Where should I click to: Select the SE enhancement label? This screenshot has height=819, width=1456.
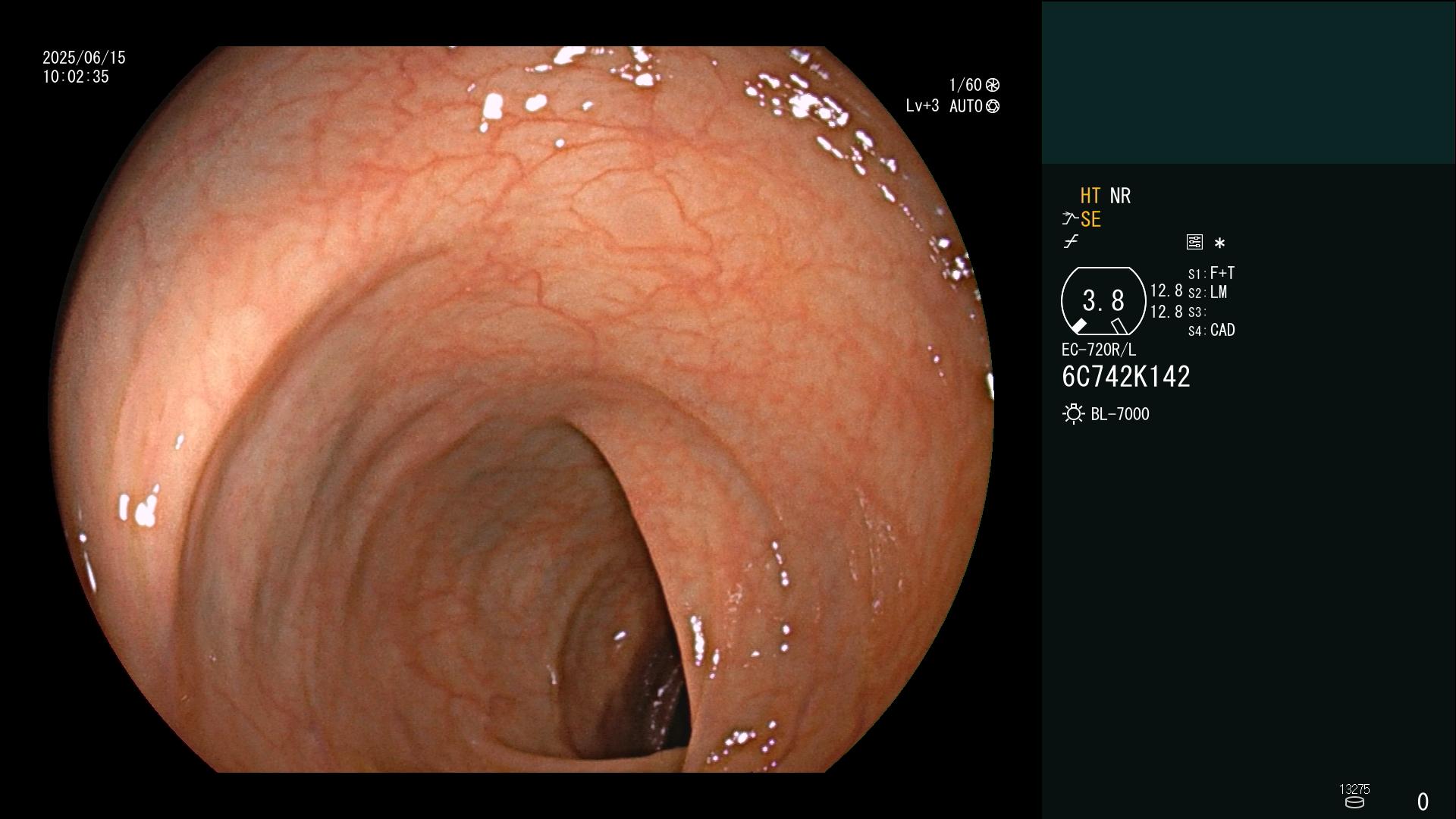1090,219
